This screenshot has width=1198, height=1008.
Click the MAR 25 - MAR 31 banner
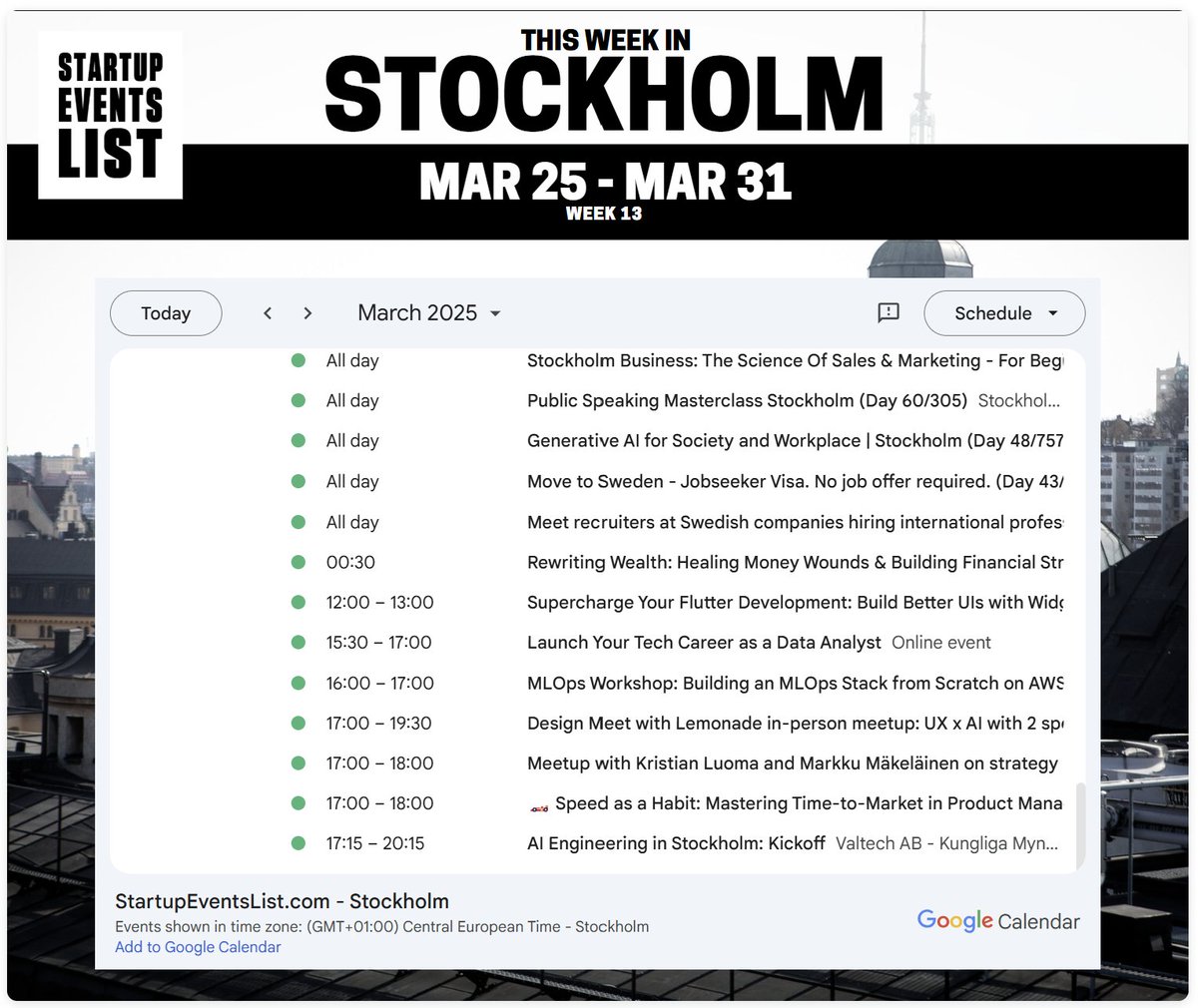605,181
